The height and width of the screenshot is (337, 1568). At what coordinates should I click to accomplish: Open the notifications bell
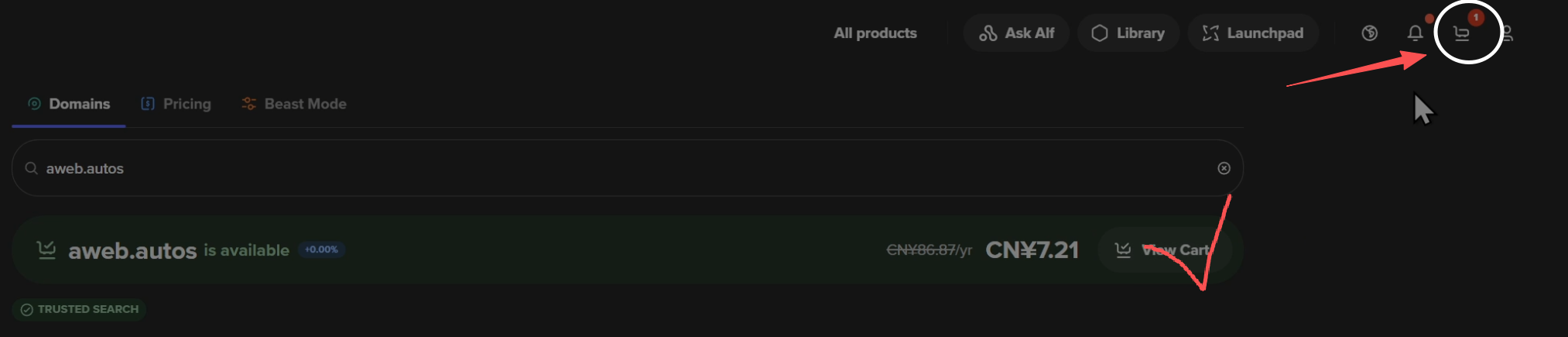point(1415,33)
